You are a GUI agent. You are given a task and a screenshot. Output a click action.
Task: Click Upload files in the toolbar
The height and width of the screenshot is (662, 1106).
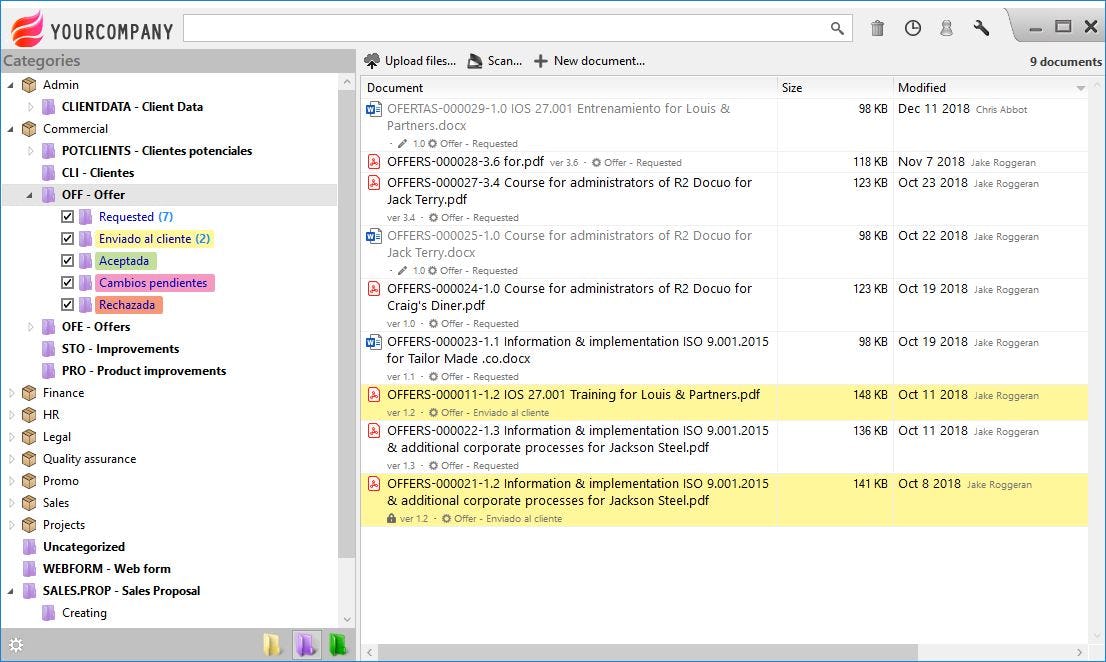click(410, 60)
